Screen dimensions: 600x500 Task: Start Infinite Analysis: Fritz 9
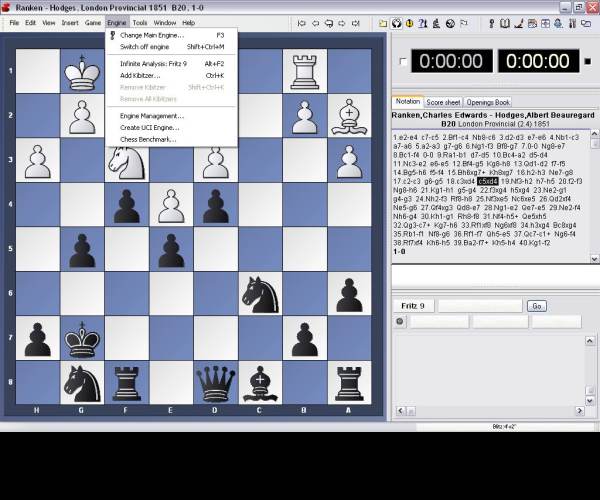click(x=171, y=64)
